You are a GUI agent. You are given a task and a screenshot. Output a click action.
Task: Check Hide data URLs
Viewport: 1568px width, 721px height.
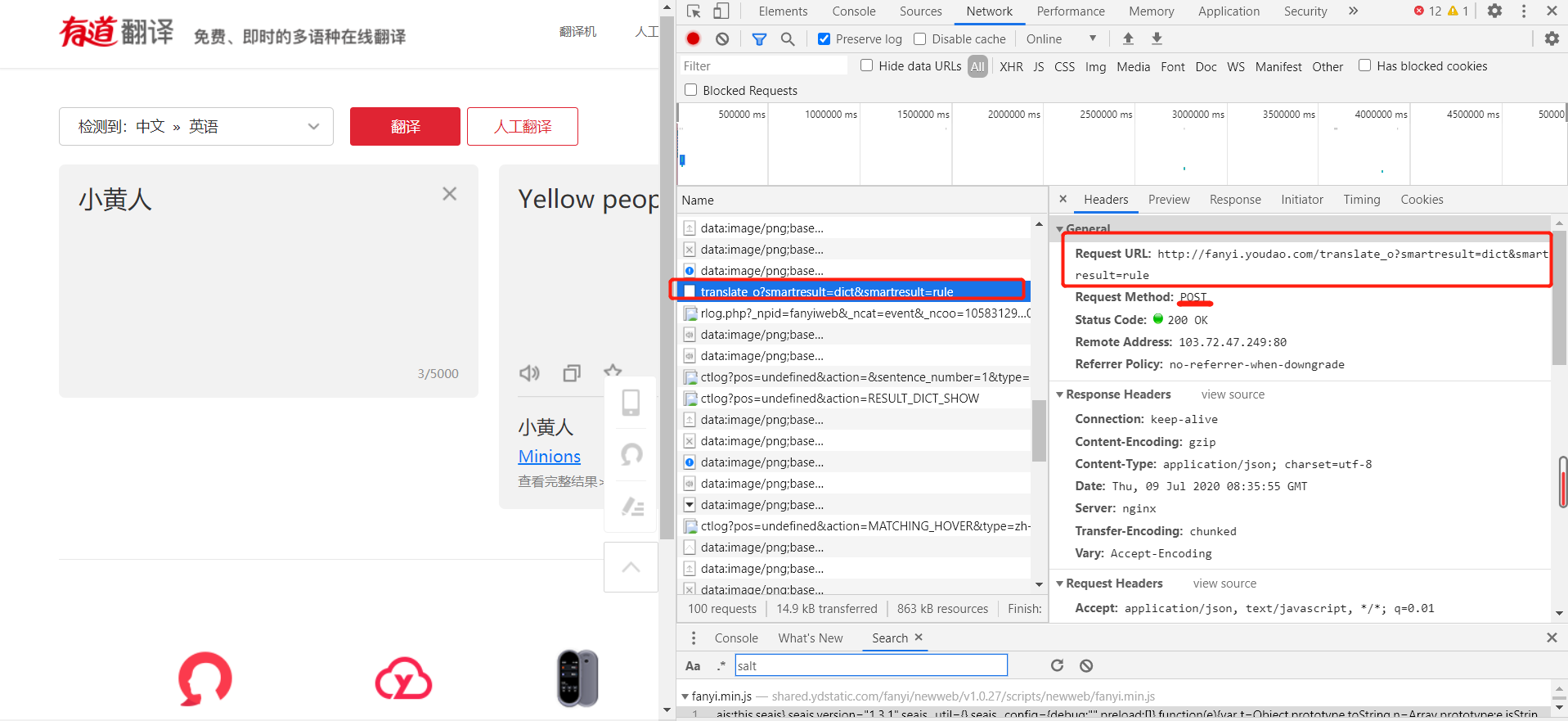[866, 65]
